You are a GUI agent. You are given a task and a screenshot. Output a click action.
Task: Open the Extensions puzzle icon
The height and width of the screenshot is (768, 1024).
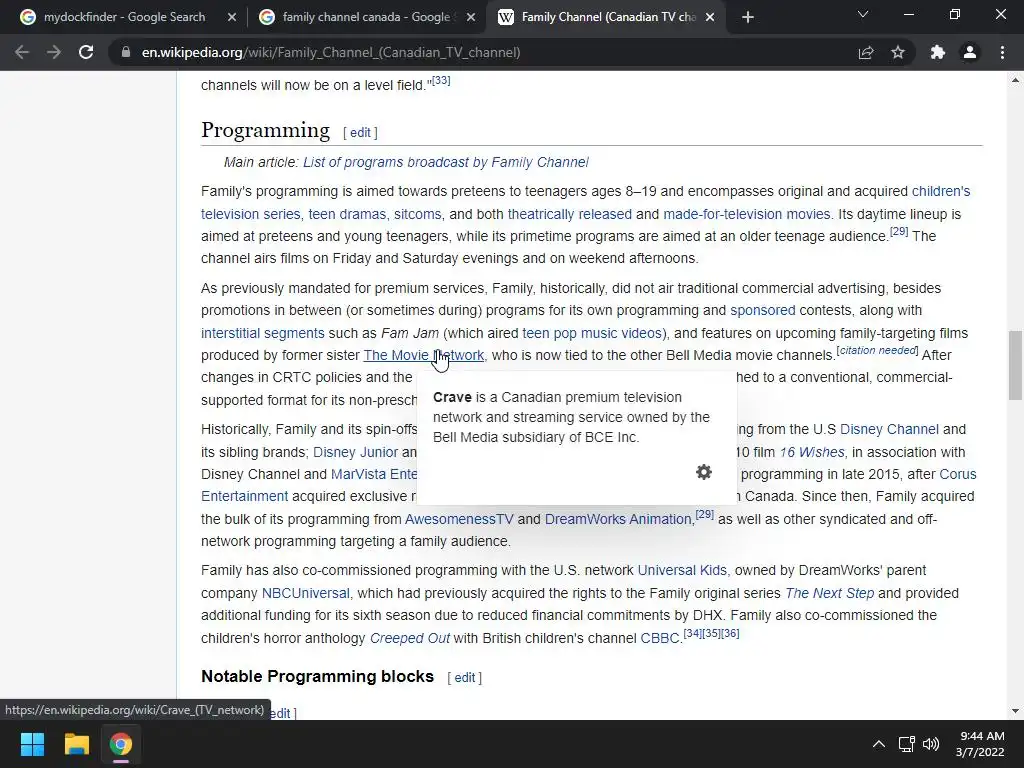tap(937, 52)
